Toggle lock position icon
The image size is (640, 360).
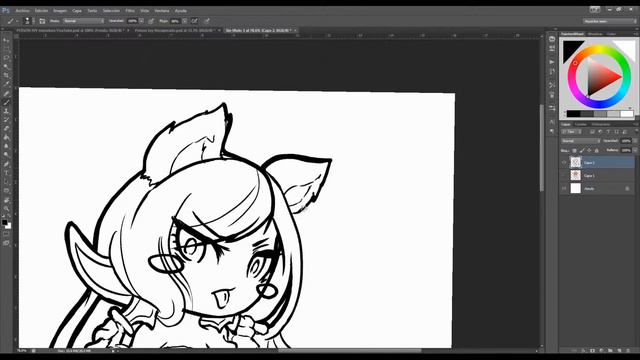(x=589, y=151)
